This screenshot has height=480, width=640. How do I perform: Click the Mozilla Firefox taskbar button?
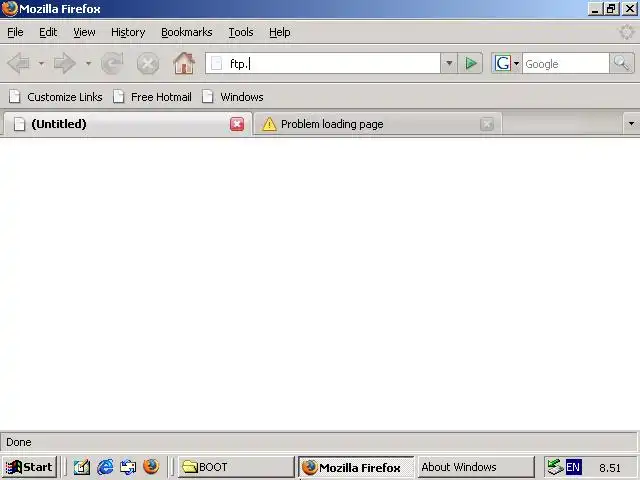[x=356, y=467]
